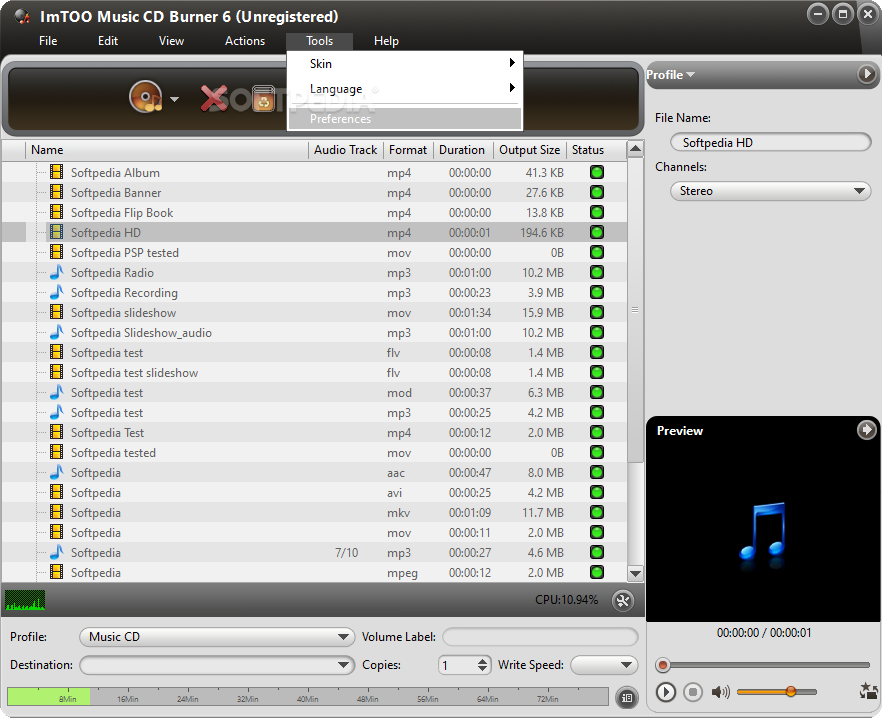Choose Preferences from the Tools menu
The height and width of the screenshot is (718, 882).
pos(405,119)
